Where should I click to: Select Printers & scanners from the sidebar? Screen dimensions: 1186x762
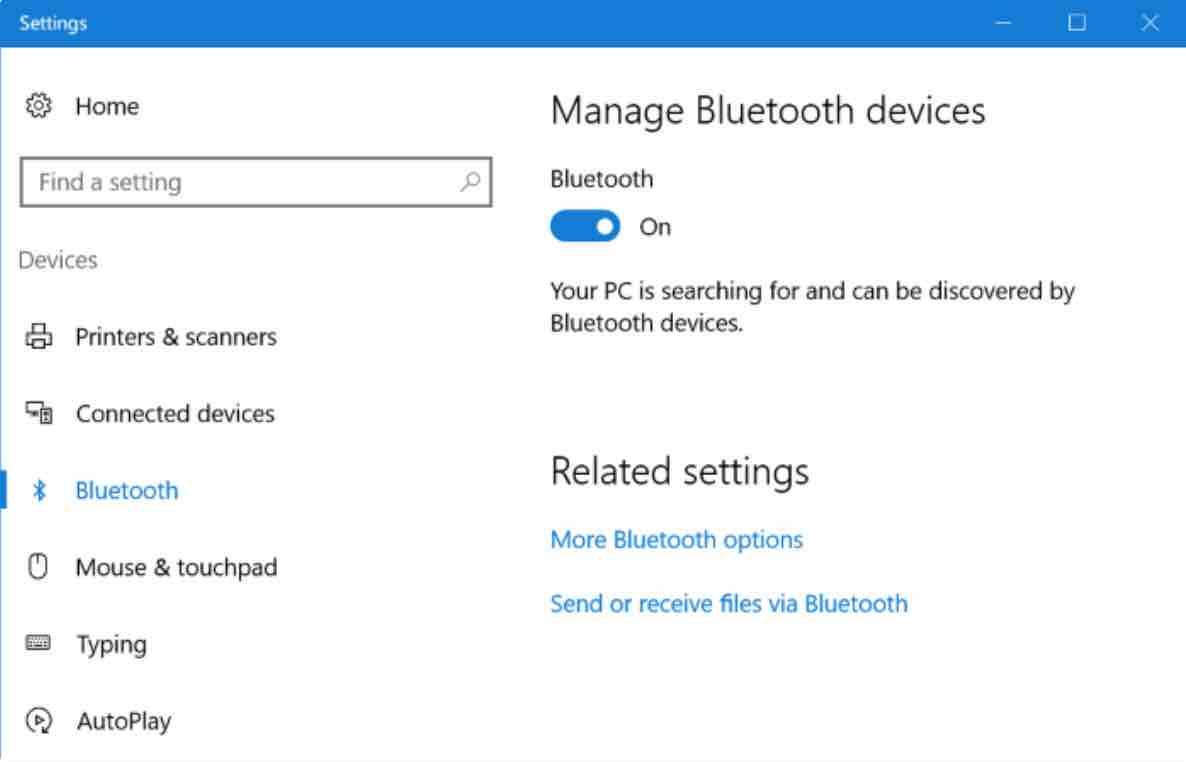point(176,337)
